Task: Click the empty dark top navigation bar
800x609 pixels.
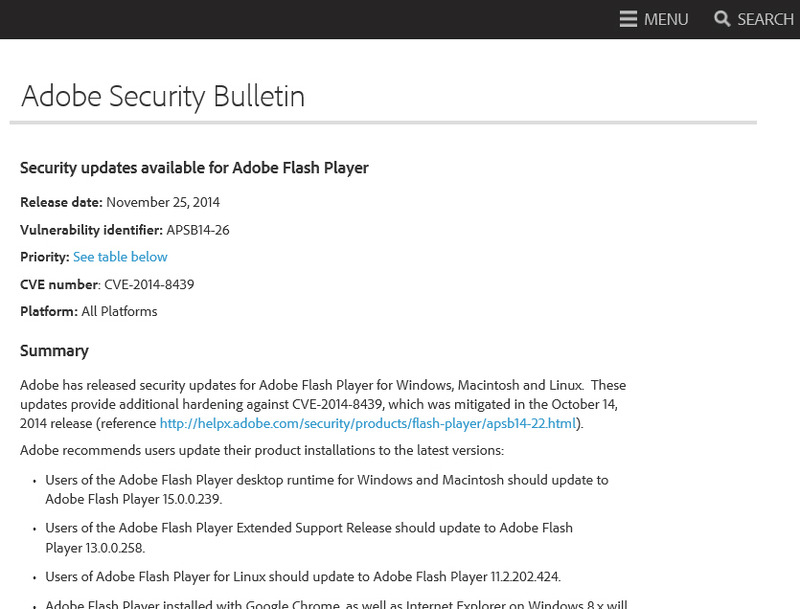Action: [x=300, y=19]
